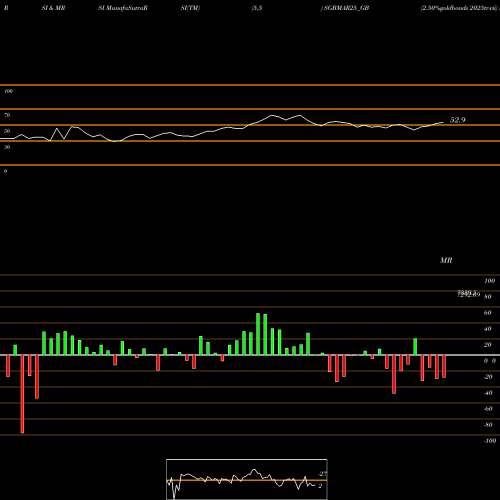Click the '2.50%goldbonds 2025tr-vii' header text
Viewport: 500px width, 500px height.
(459, 8)
